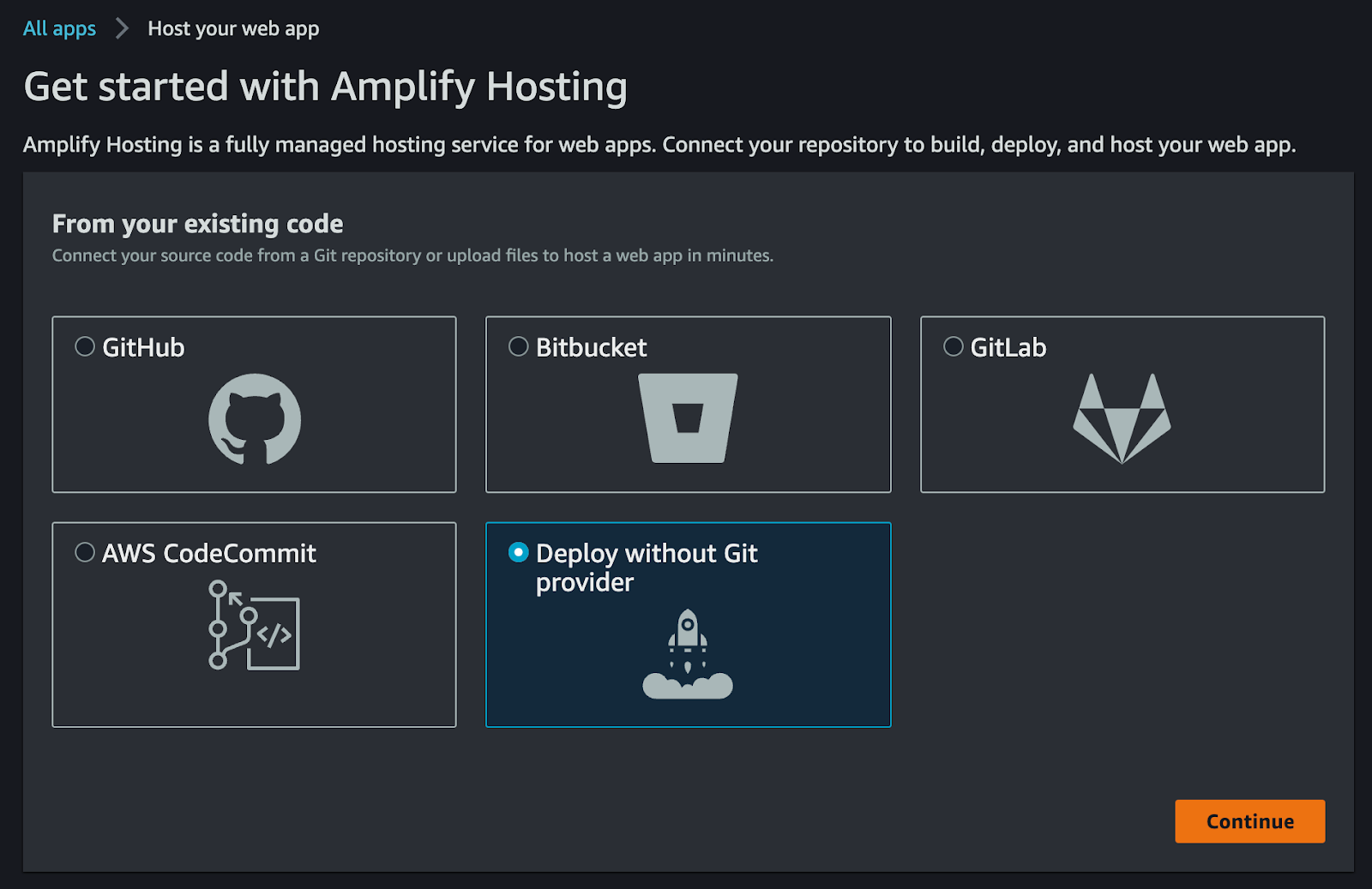The height and width of the screenshot is (889, 1372).
Task: Click the From your existing code heading
Action: click(x=197, y=224)
